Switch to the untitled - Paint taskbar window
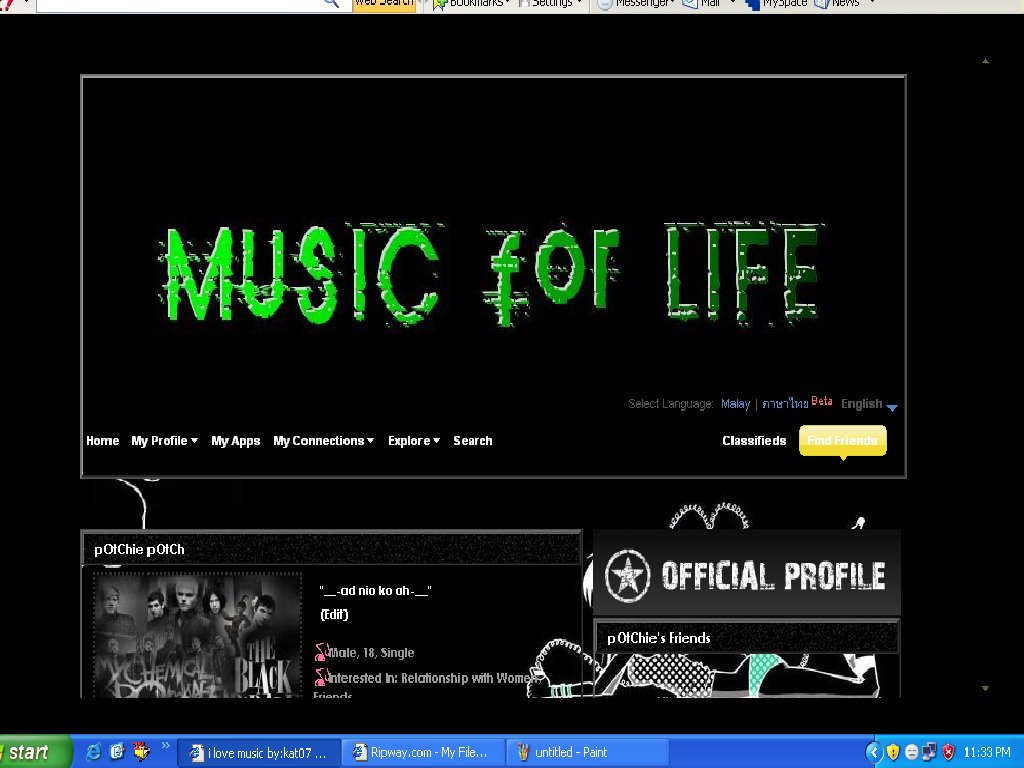 [588, 752]
